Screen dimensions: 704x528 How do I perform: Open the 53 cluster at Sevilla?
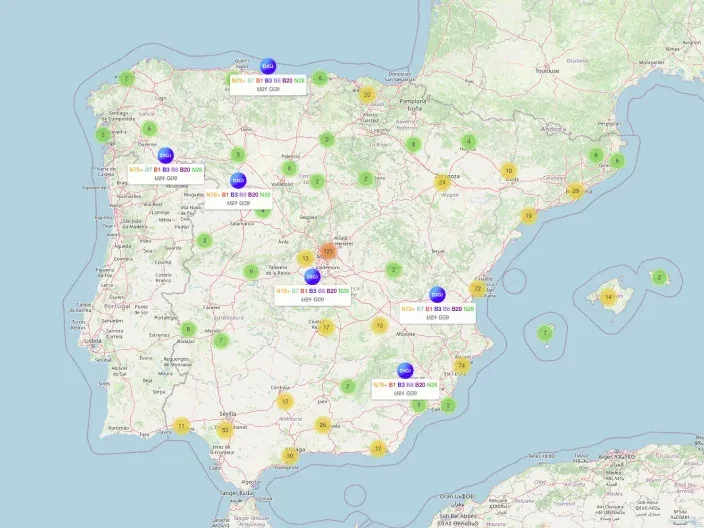[225, 430]
